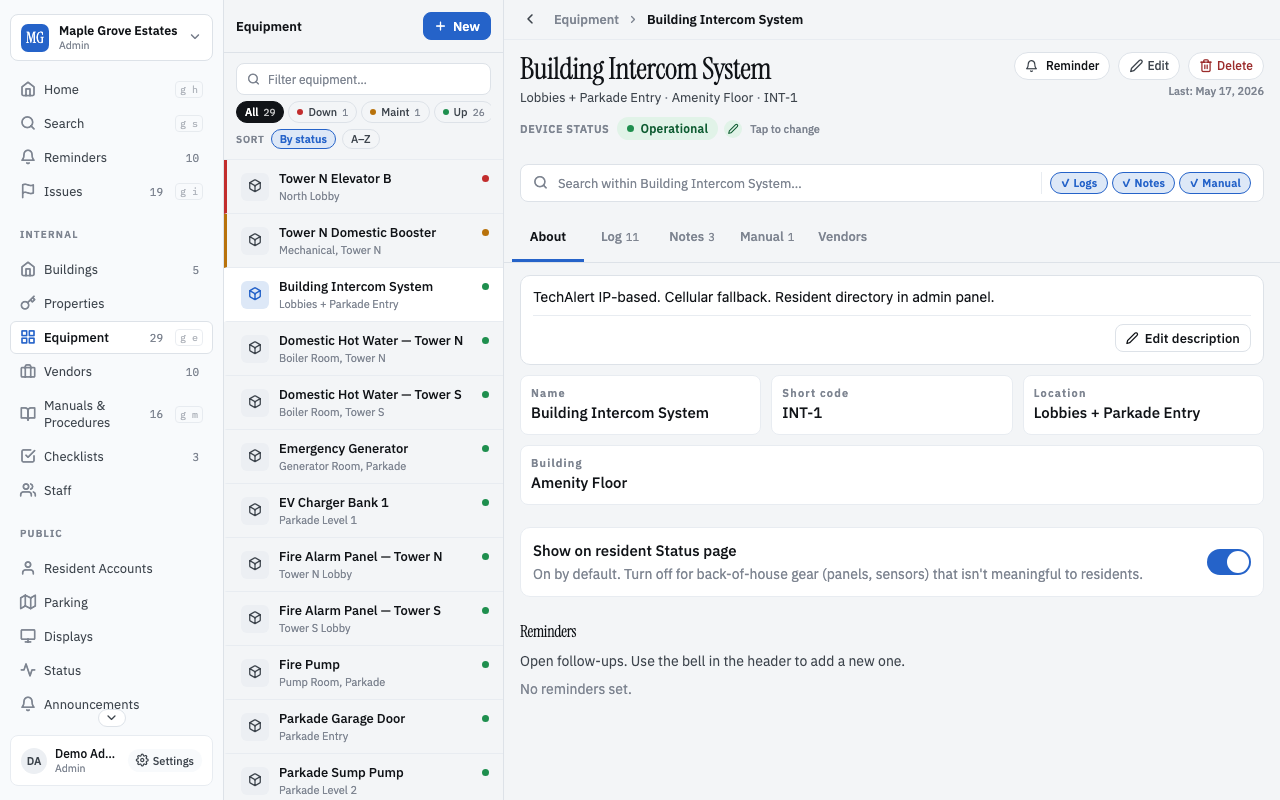Click the Reminder bell button

1062,66
